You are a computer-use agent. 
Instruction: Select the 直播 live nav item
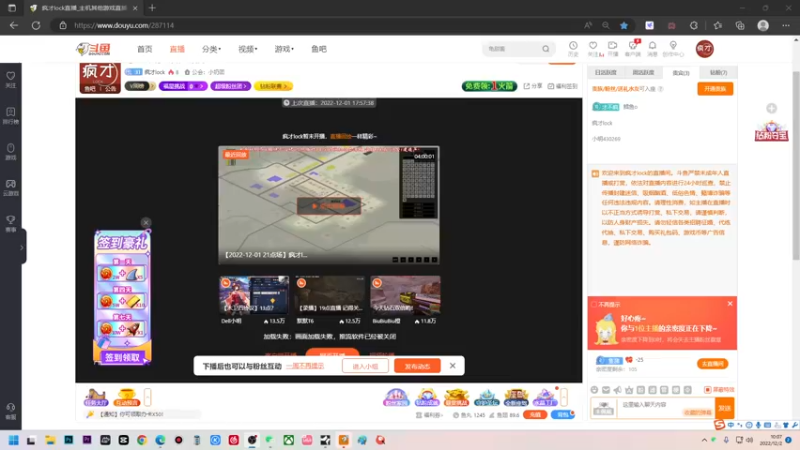click(177, 49)
